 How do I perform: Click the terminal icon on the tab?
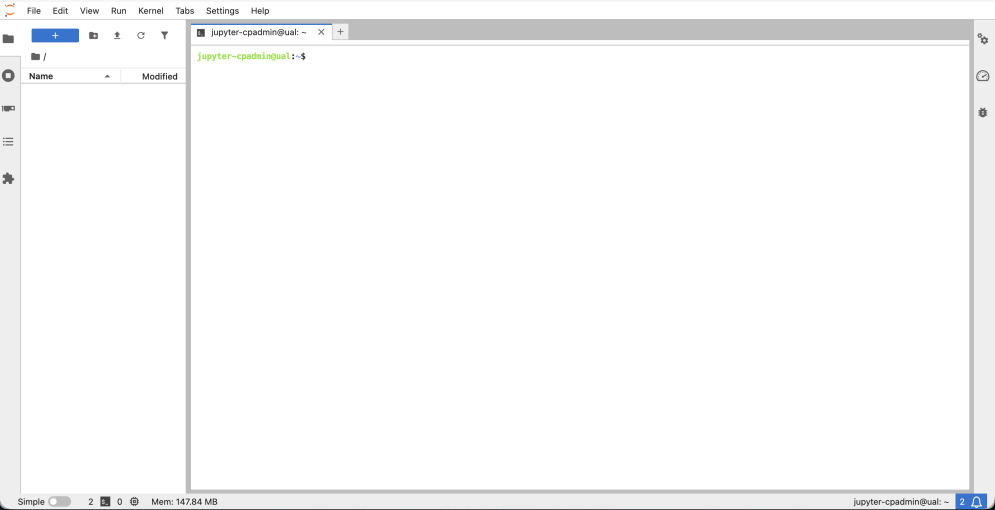click(x=201, y=32)
